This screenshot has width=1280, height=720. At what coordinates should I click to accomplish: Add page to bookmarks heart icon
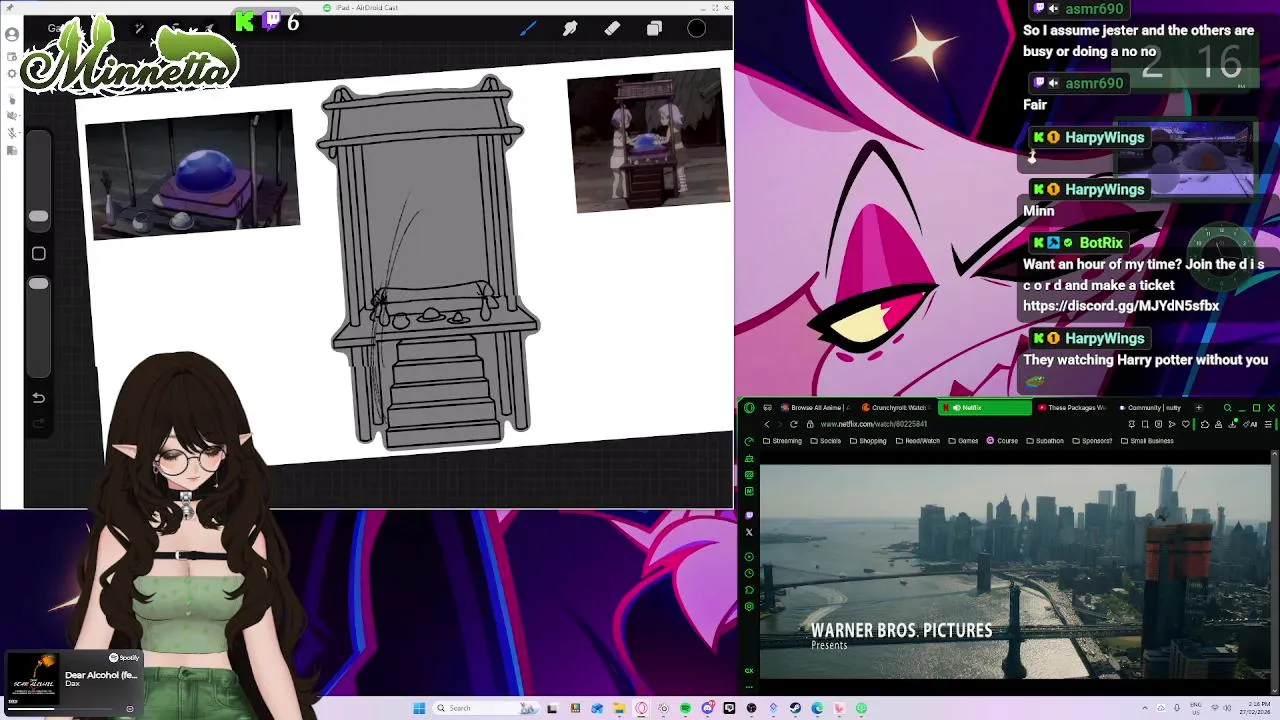pyautogui.click(x=1186, y=424)
